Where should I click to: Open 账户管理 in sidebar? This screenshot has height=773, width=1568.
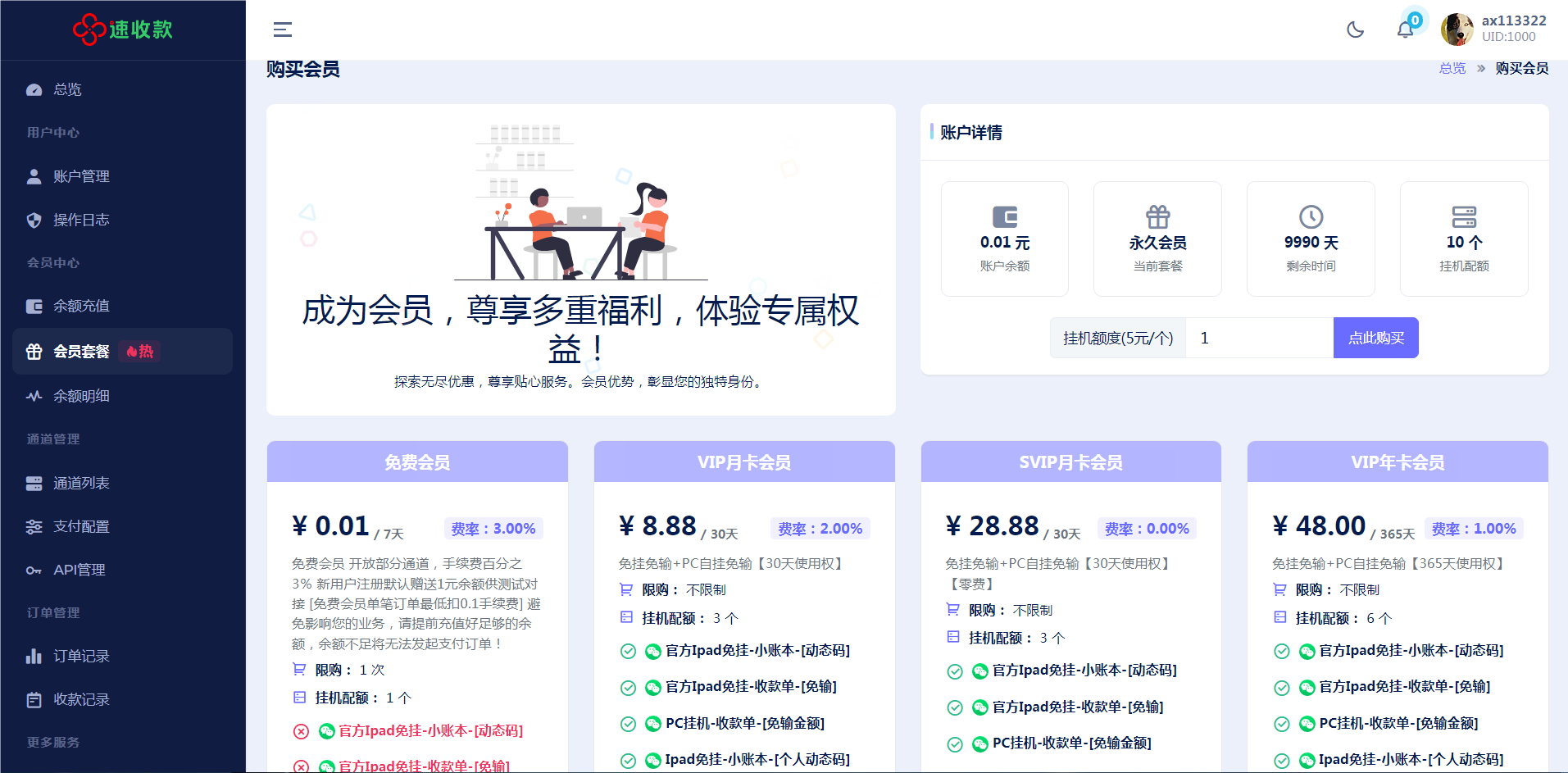click(x=80, y=176)
